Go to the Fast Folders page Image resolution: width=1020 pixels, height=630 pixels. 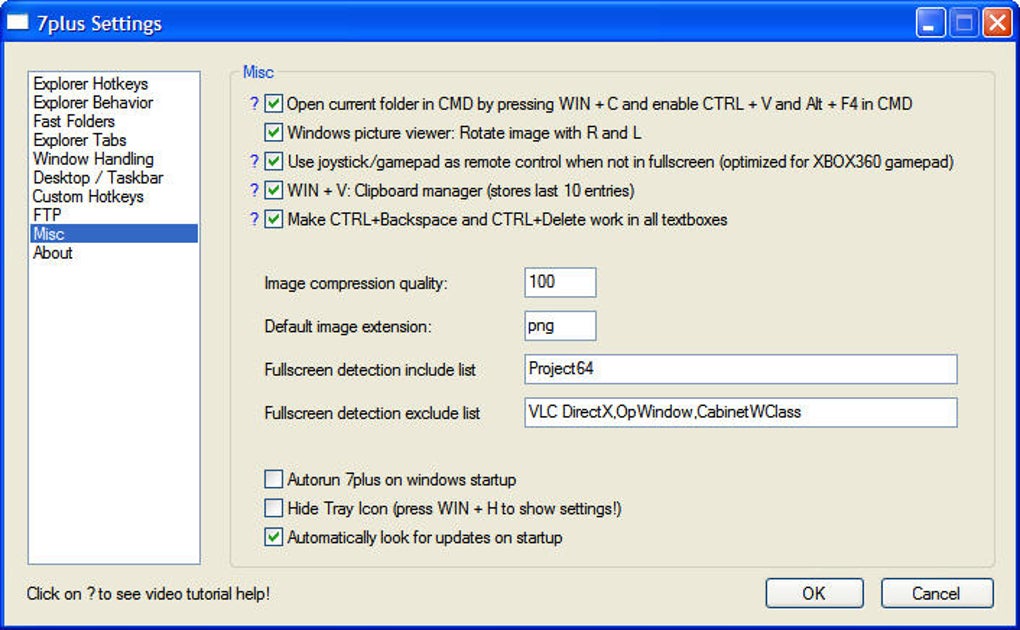(x=114, y=121)
